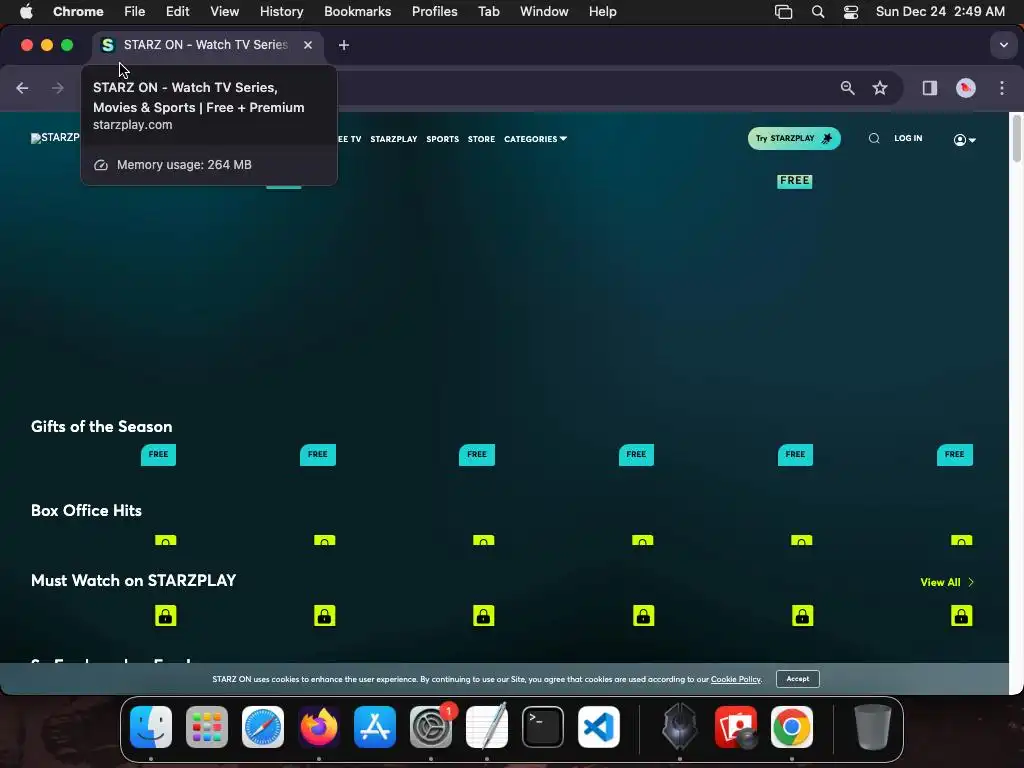The height and width of the screenshot is (768, 1024).
Task: Open the Apple menu
Action: [x=26, y=11]
